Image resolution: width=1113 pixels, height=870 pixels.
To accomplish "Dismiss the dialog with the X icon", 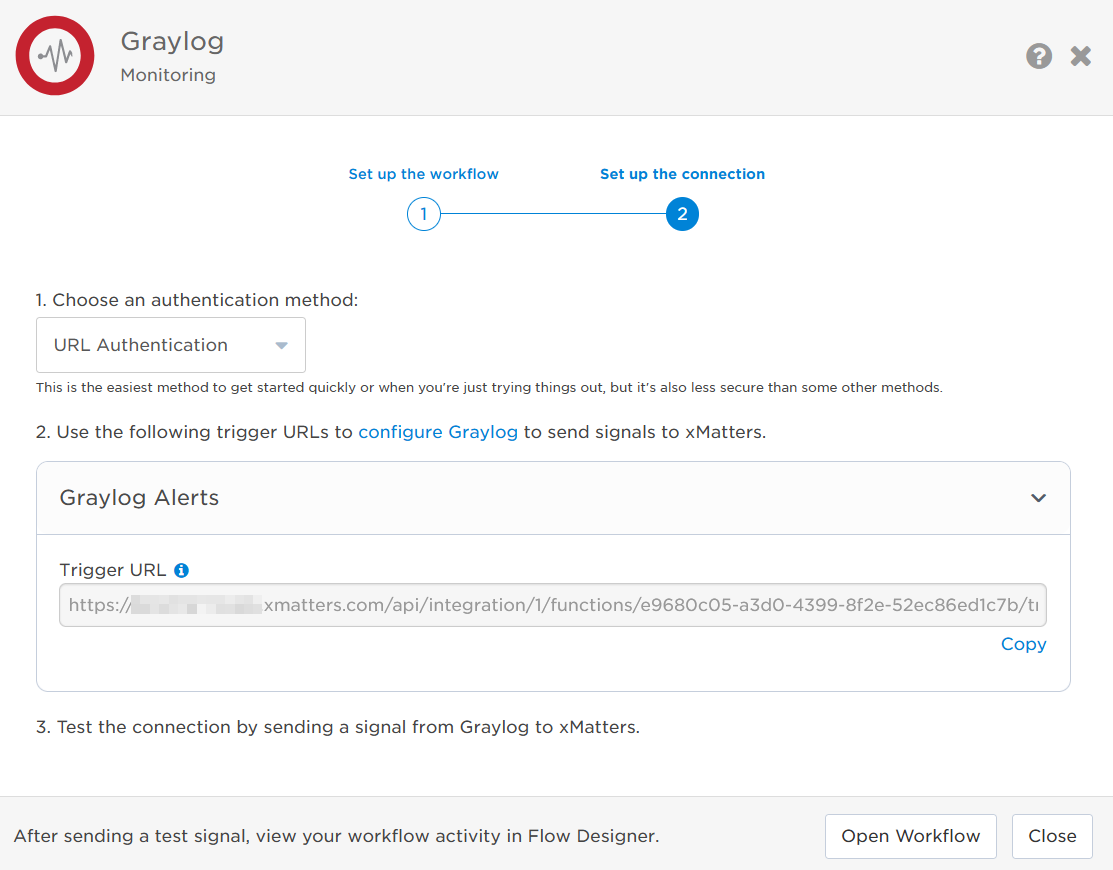I will click(1080, 56).
